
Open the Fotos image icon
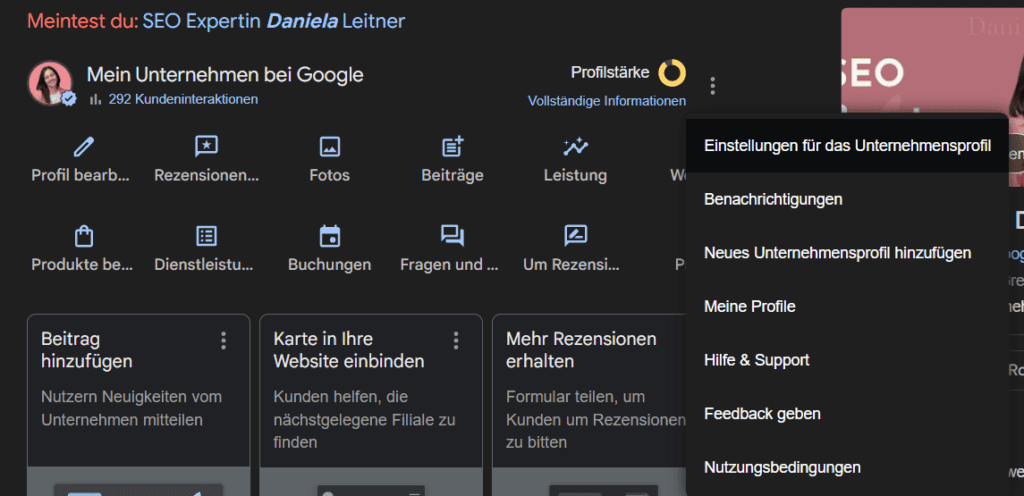330,147
